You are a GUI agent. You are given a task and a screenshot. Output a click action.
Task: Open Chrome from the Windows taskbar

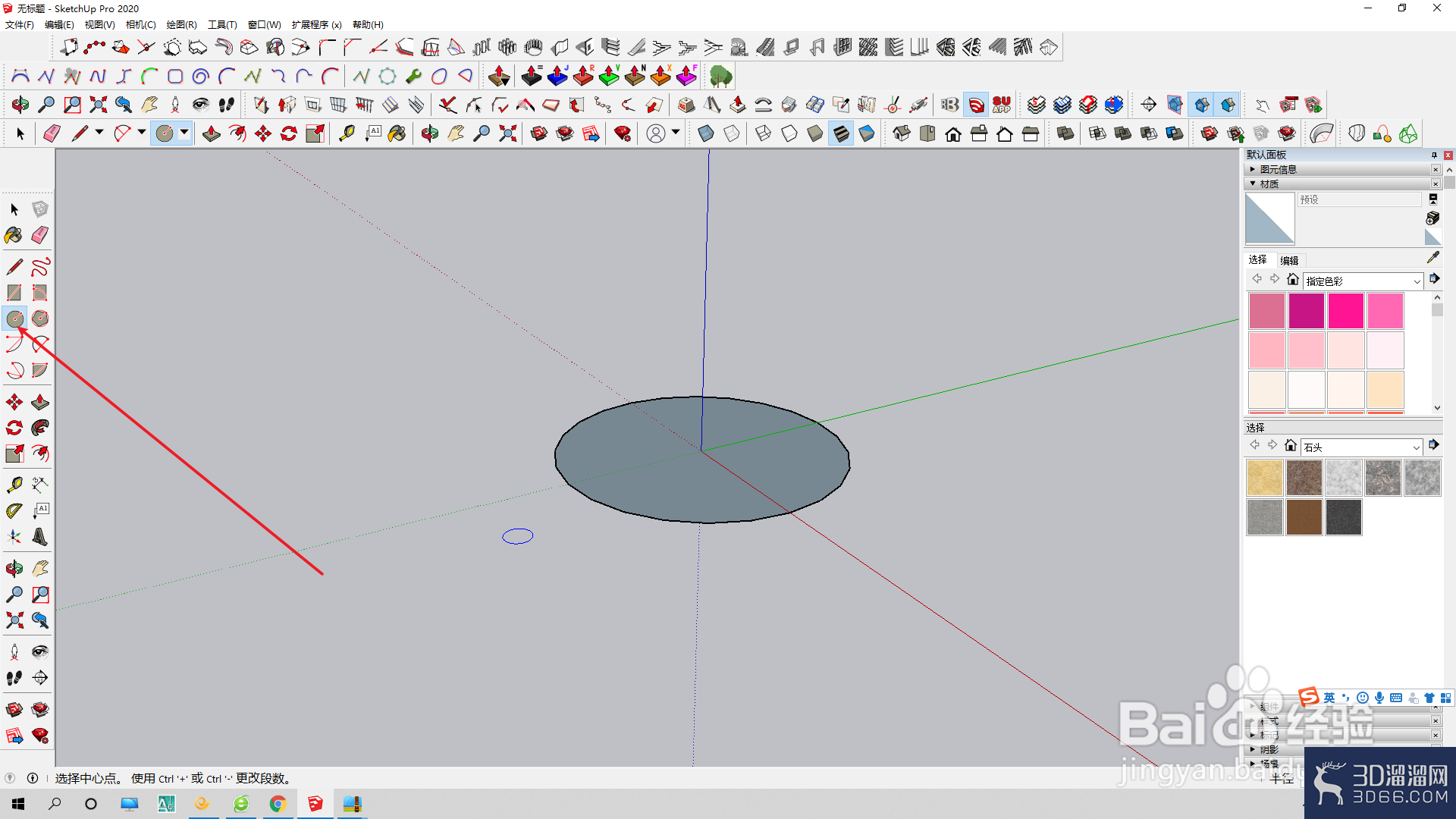pos(278,804)
